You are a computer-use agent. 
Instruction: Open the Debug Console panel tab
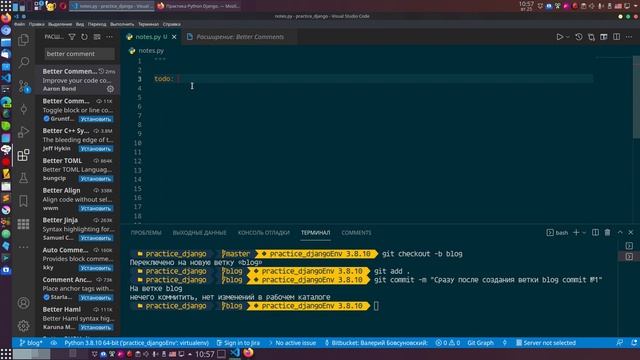coord(264,233)
